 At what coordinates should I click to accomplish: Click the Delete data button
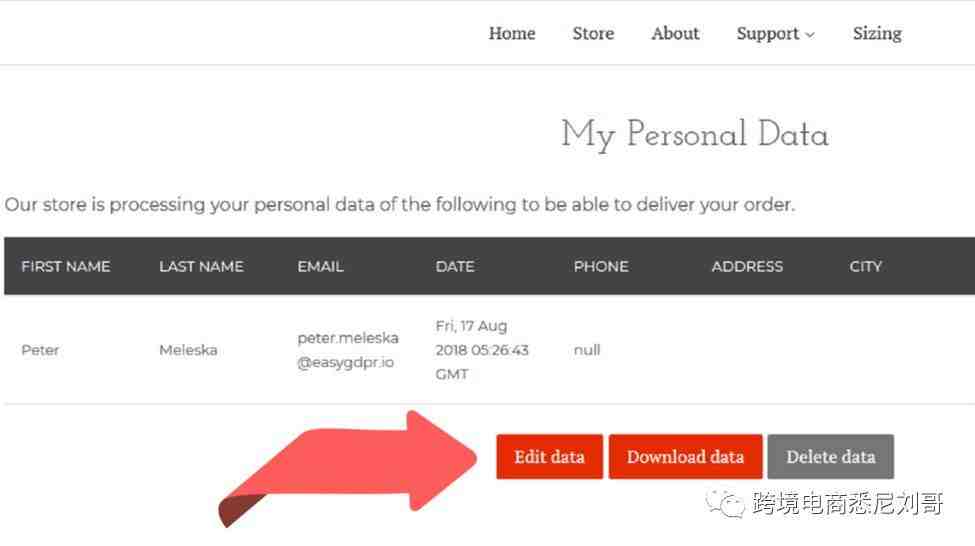coord(831,456)
